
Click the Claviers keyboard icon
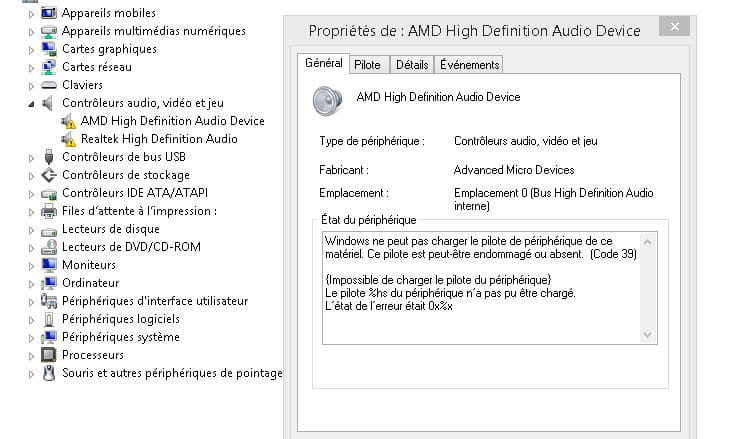click(48, 85)
